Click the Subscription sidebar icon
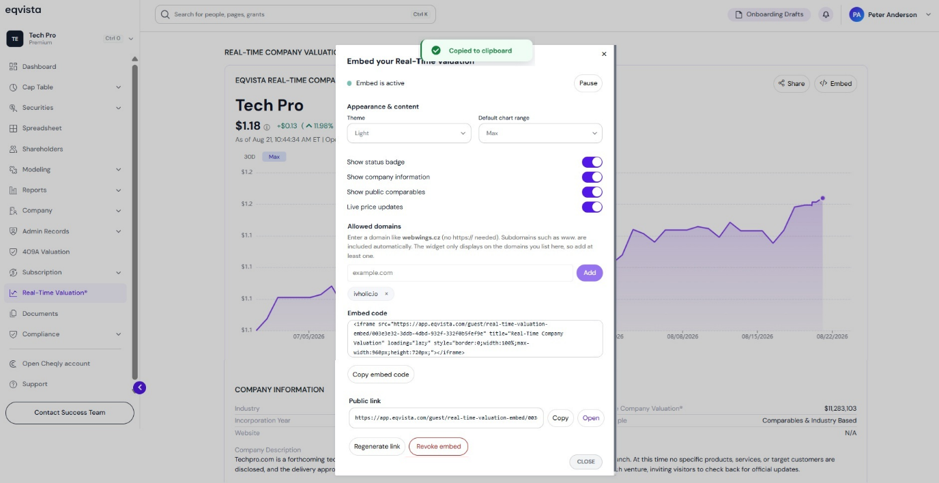The image size is (939, 483). (x=13, y=272)
